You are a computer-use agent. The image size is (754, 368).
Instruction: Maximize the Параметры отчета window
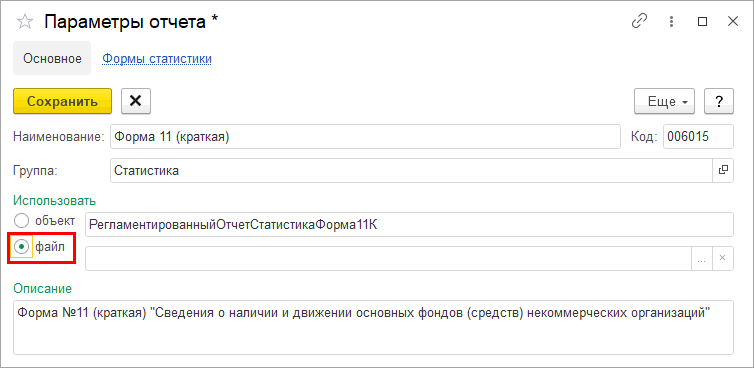point(703,22)
